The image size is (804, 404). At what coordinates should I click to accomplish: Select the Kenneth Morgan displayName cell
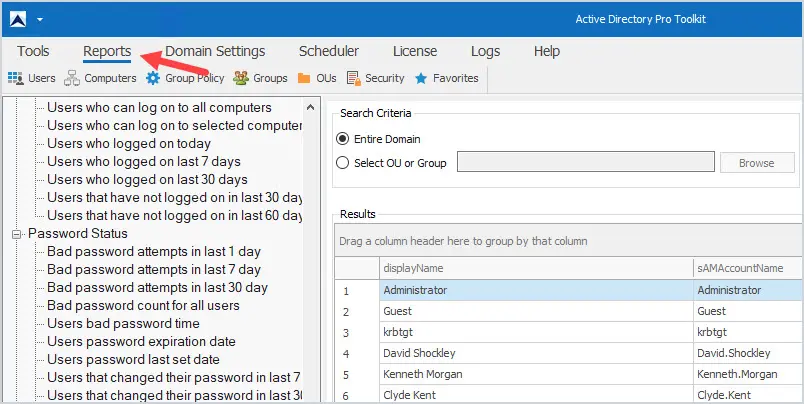pyautogui.click(x=536, y=374)
